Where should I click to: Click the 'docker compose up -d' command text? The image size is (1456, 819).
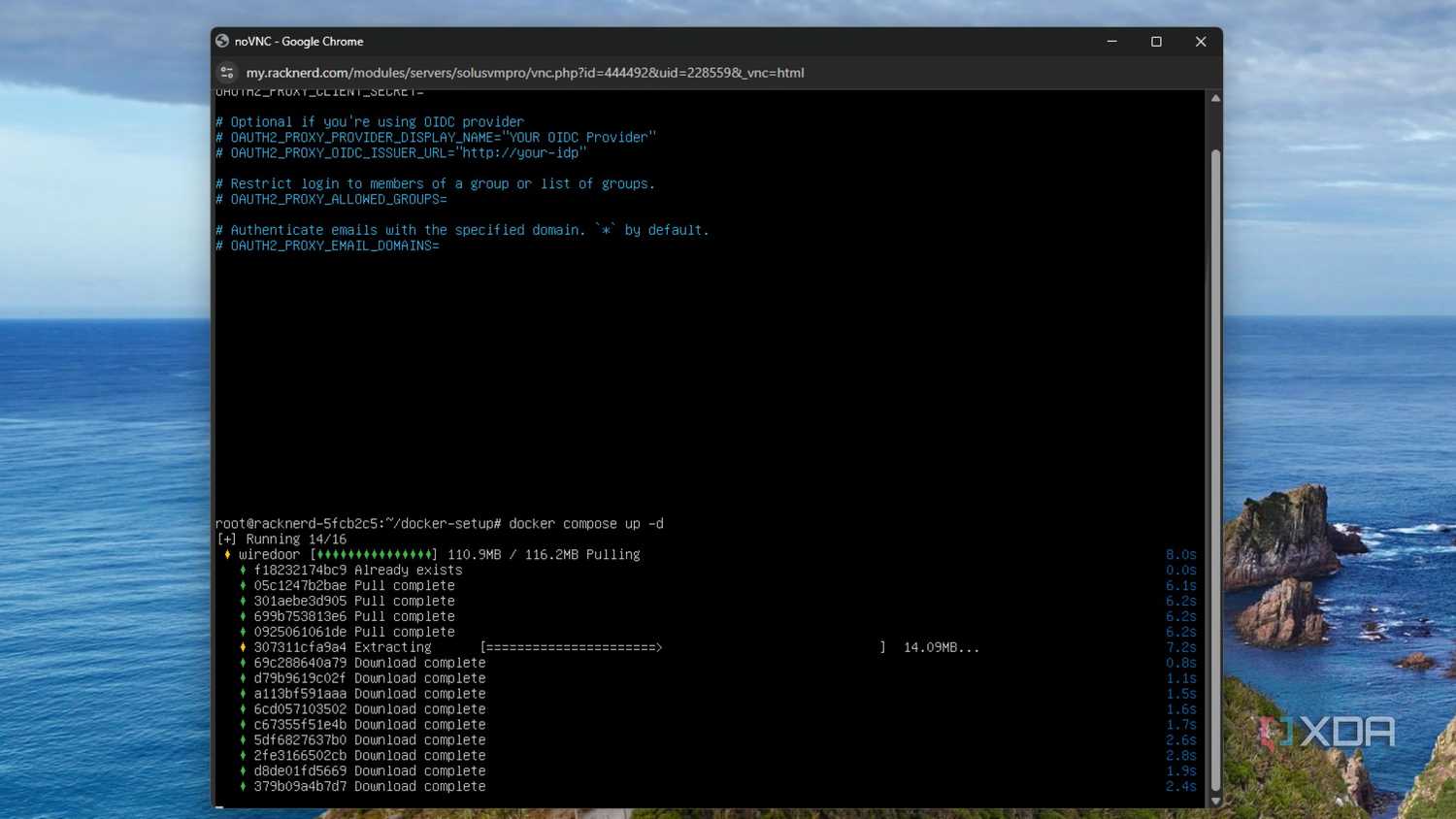click(586, 524)
